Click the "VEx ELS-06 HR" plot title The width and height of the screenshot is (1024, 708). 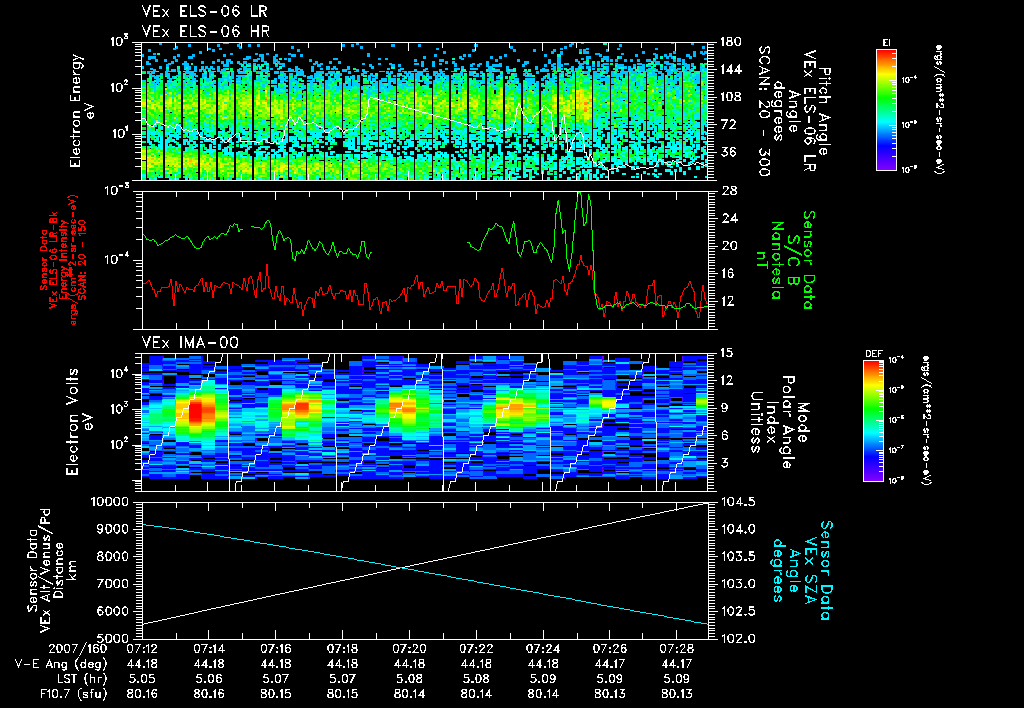(205, 31)
